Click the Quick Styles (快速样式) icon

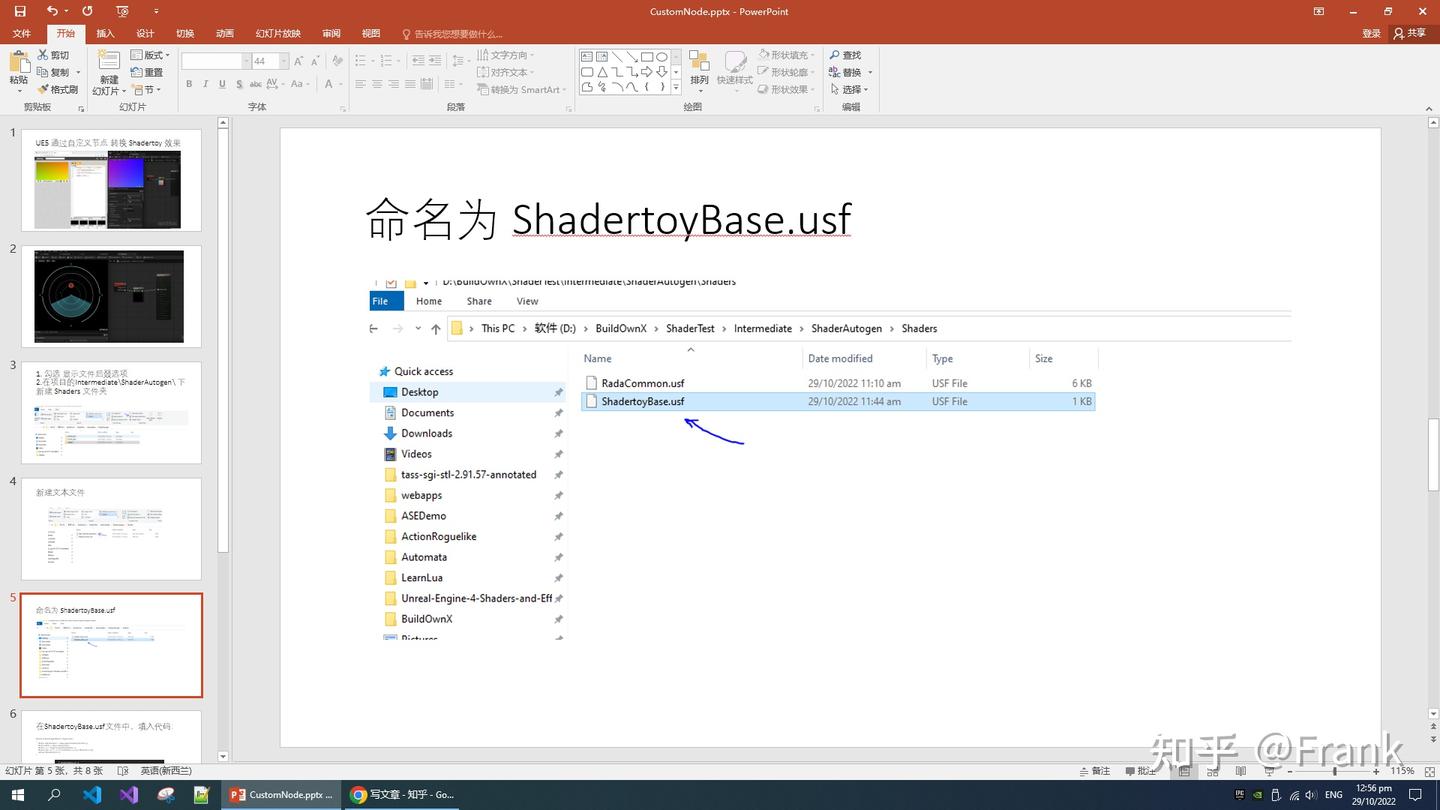tap(736, 70)
